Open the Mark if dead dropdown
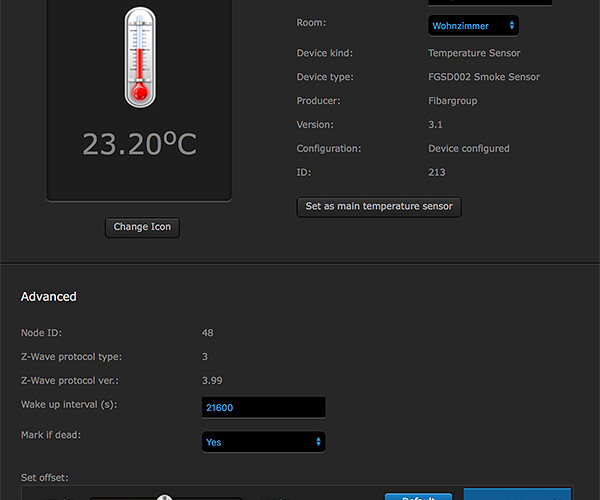Screen dimensions: 600x500 pyautogui.click(x=262, y=441)
